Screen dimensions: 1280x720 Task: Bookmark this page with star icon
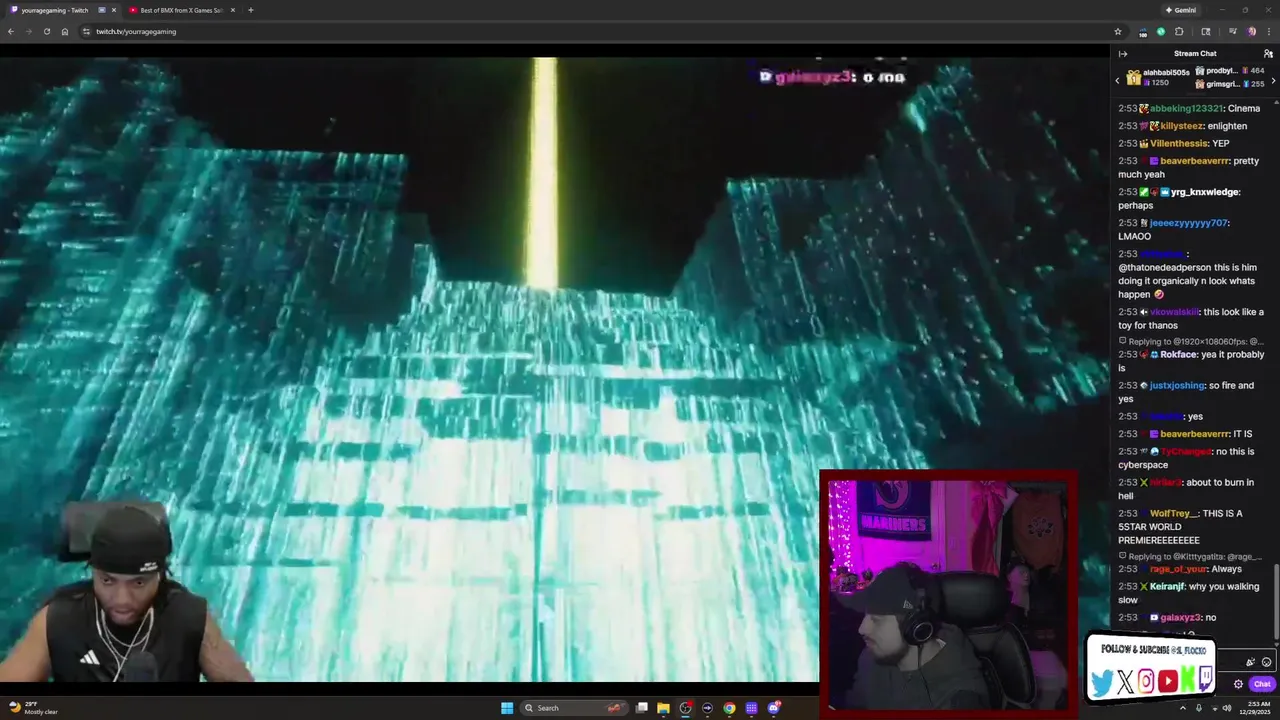click(1118, 31)
